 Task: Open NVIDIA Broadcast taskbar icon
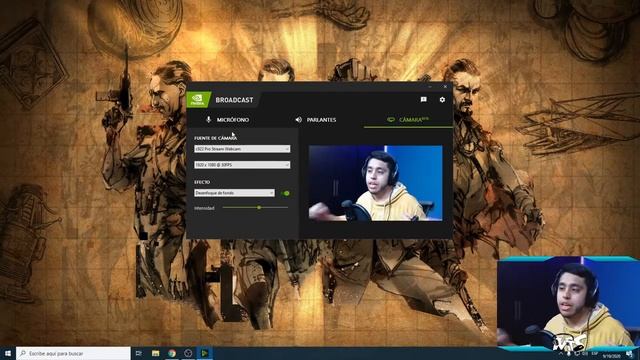click(204, 353)
